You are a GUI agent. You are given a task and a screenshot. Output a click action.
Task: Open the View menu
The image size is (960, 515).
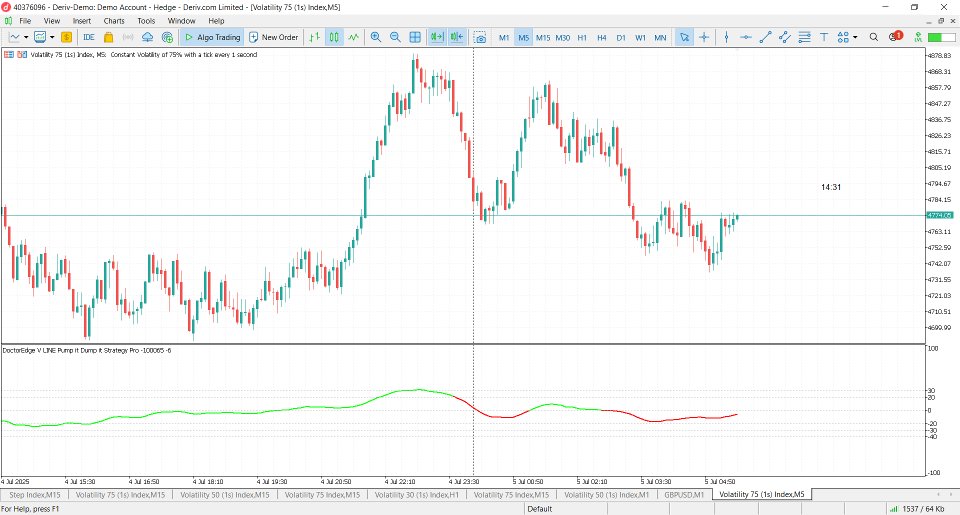[52, 21]
